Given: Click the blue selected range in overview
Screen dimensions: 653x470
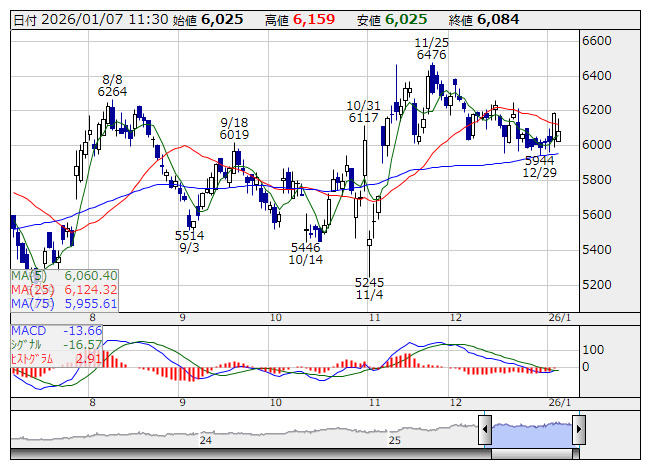Looking at the screenshot, I should point(531,430).
